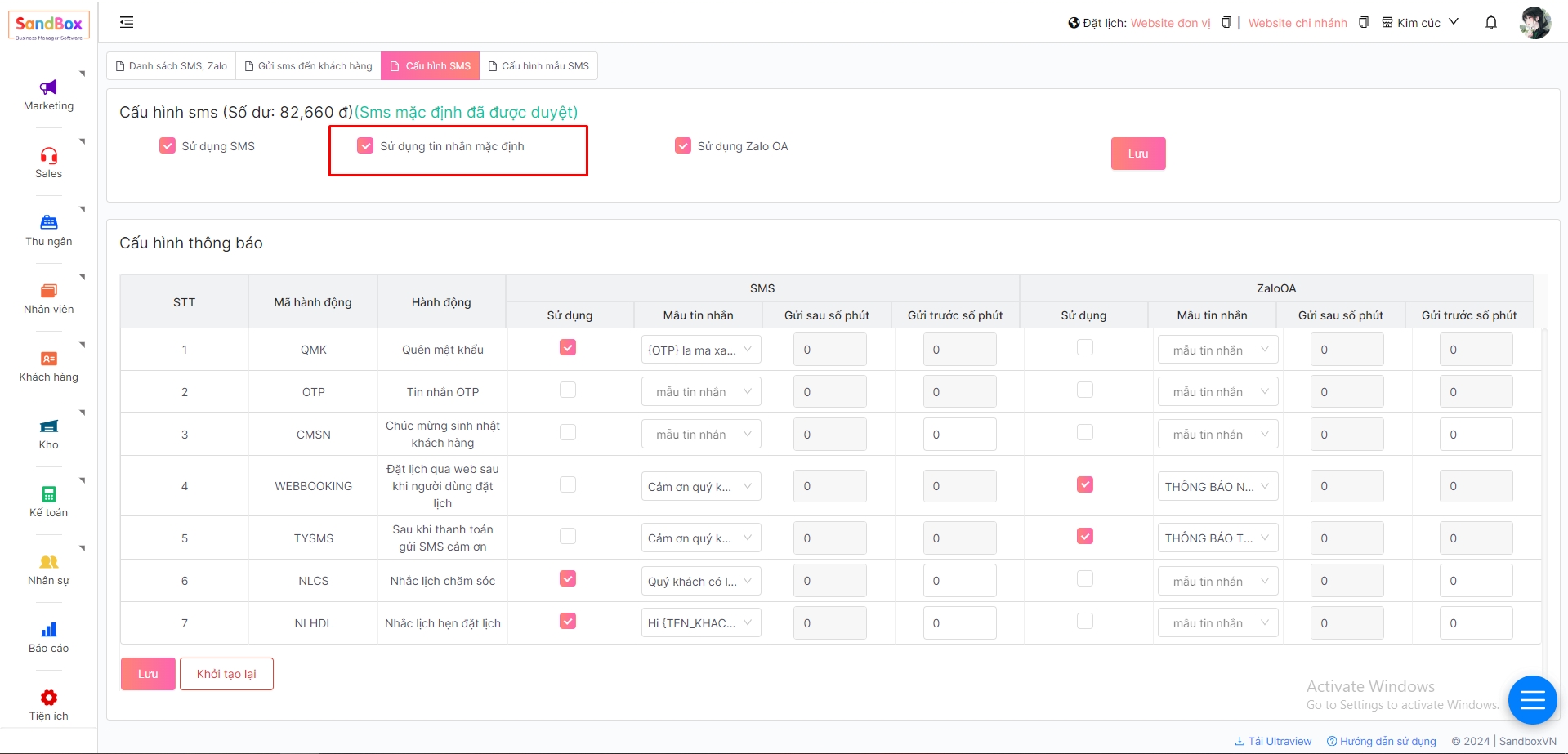
Task: Toggle Sử dụng tin nhắn mặc định checkbox
Action: [x=365, y=146]
